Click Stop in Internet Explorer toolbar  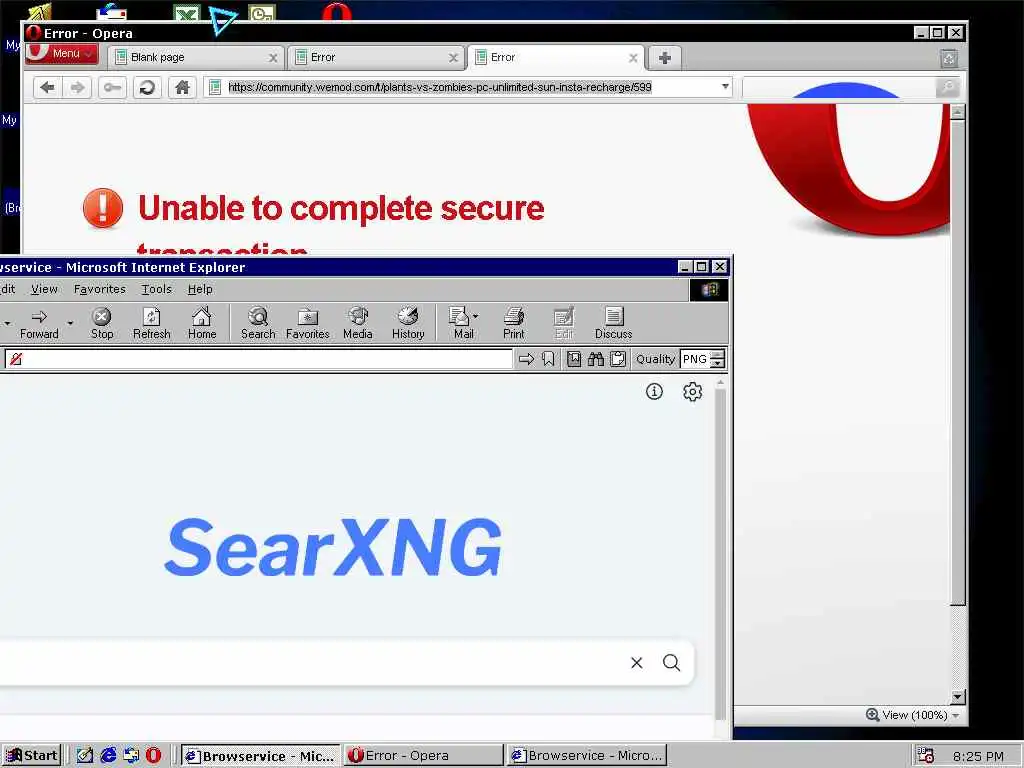102,323
